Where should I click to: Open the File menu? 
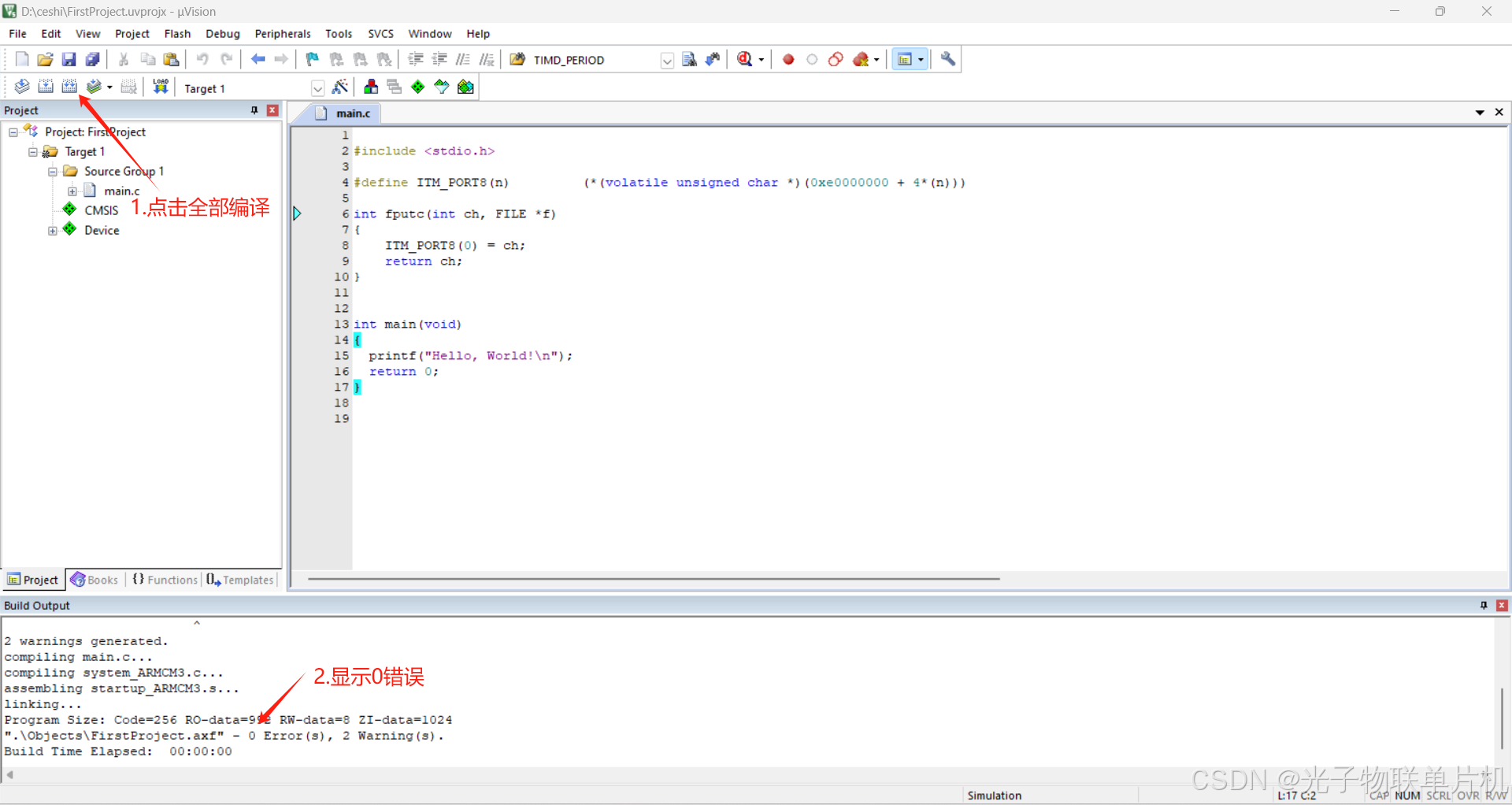click(17, 34)
